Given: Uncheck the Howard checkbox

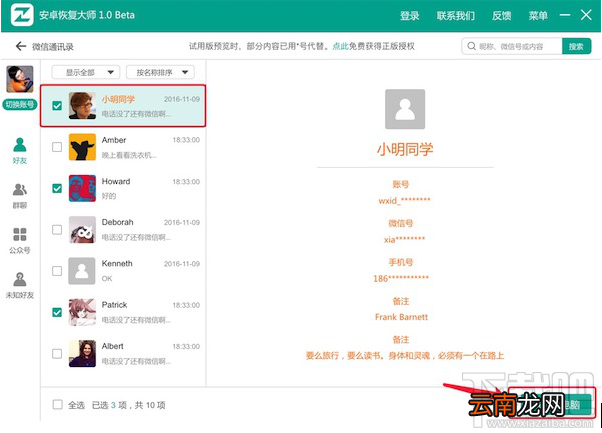Looking at the screenshot, I should point(57,188).
